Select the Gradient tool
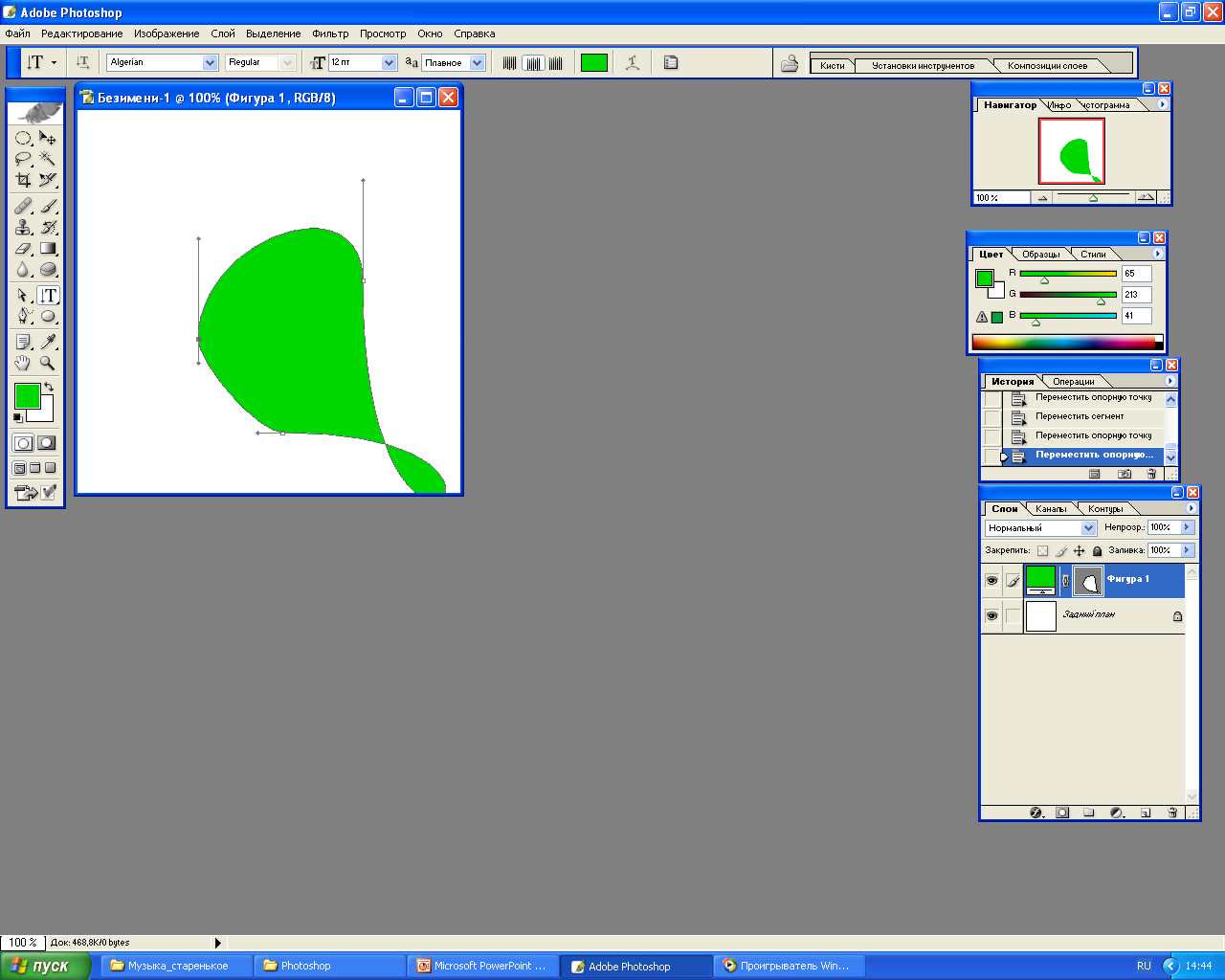Screen dimensions: 1225x980 [x=48, y=249]
